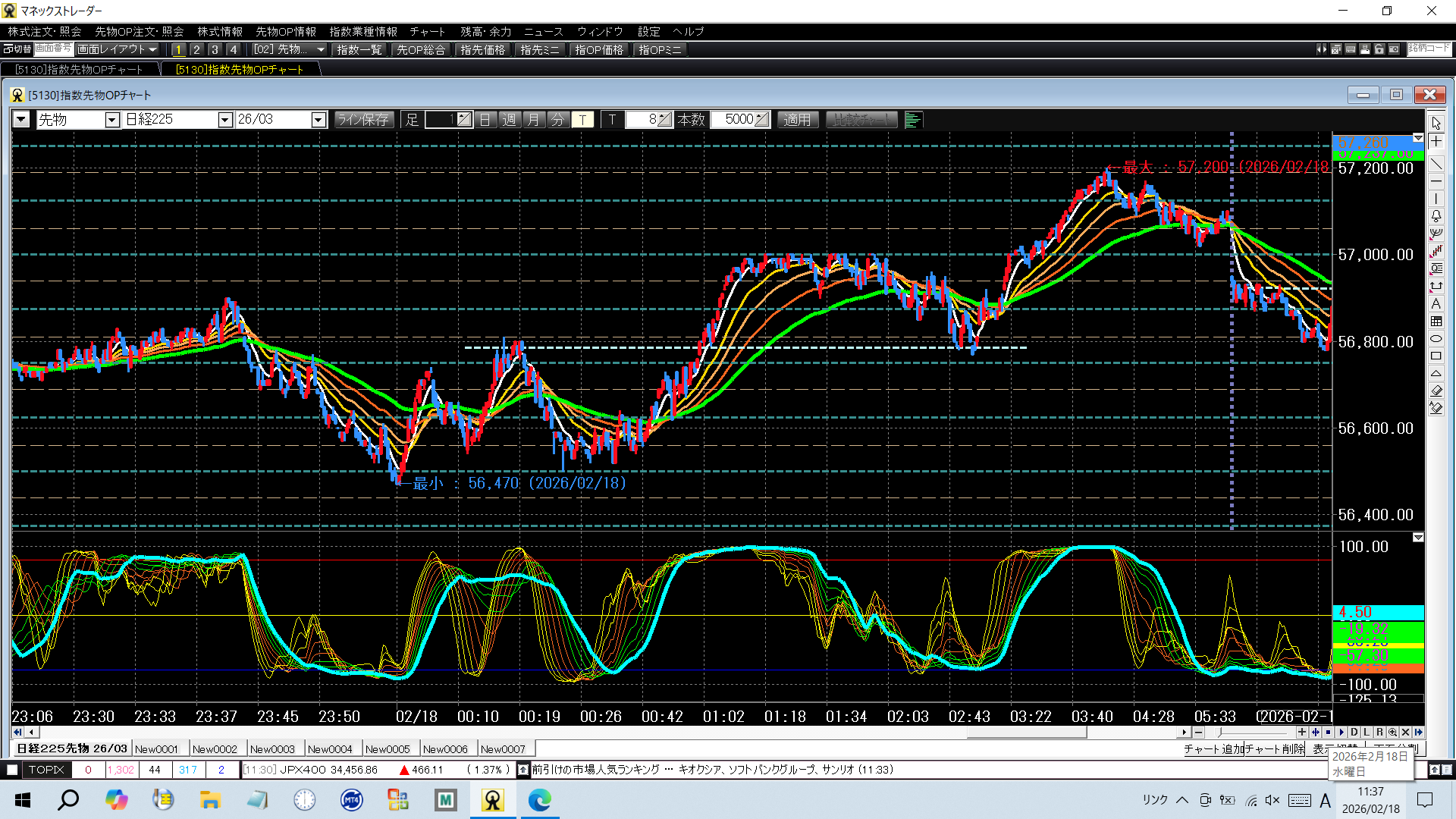Select the horizontal line drawing tool

click(1436, 181)
